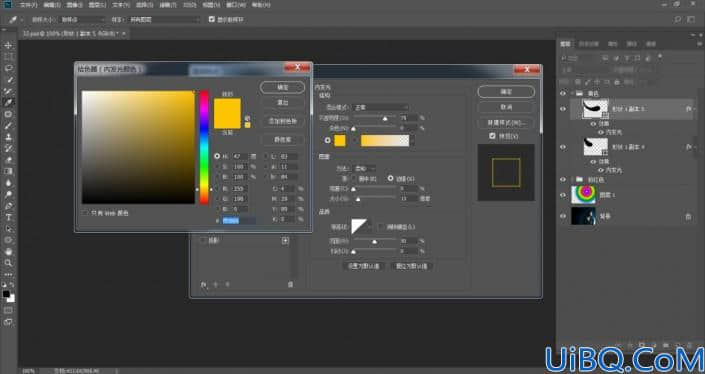Select the Move tool

pos(8,45)
